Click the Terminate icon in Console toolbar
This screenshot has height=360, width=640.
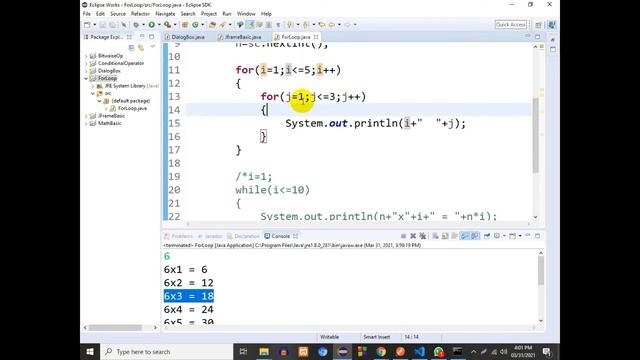[x=403, y=236]
